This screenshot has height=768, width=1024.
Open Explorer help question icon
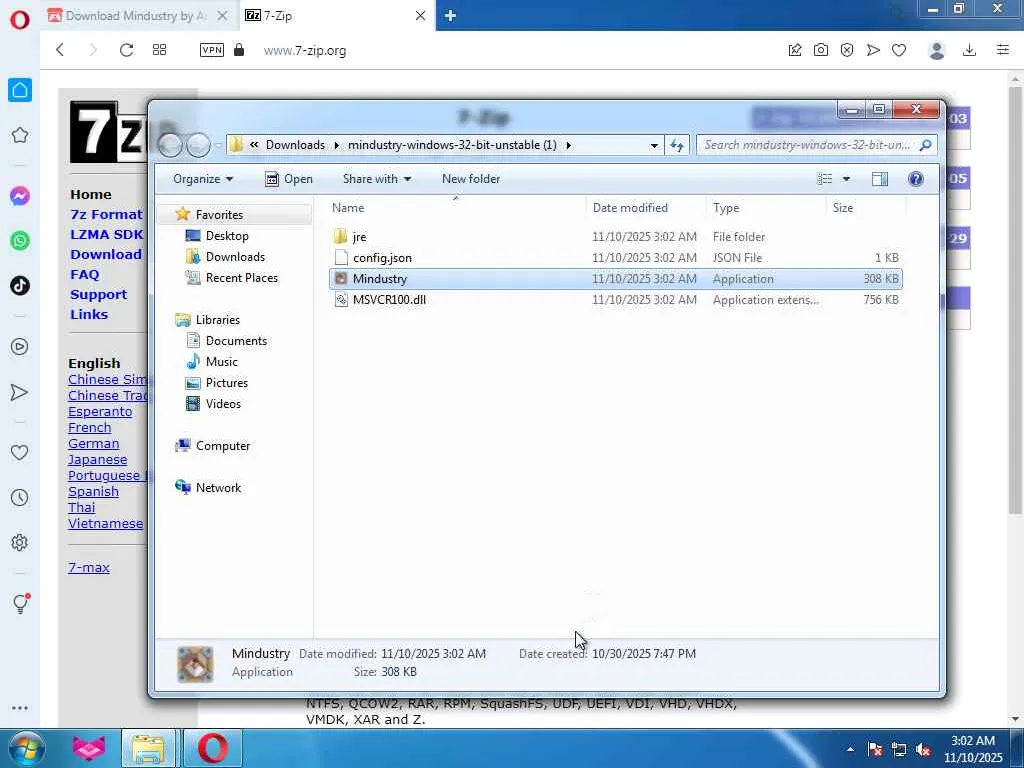tap(916, 179)
